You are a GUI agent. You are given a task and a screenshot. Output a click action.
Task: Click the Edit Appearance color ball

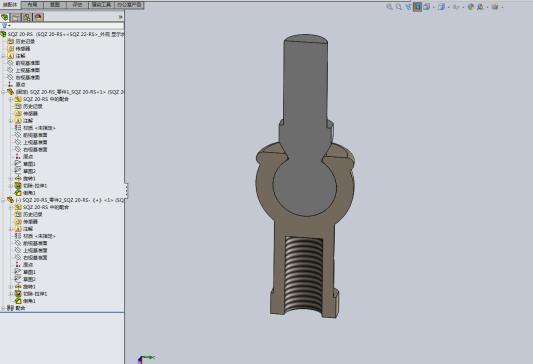471,7
